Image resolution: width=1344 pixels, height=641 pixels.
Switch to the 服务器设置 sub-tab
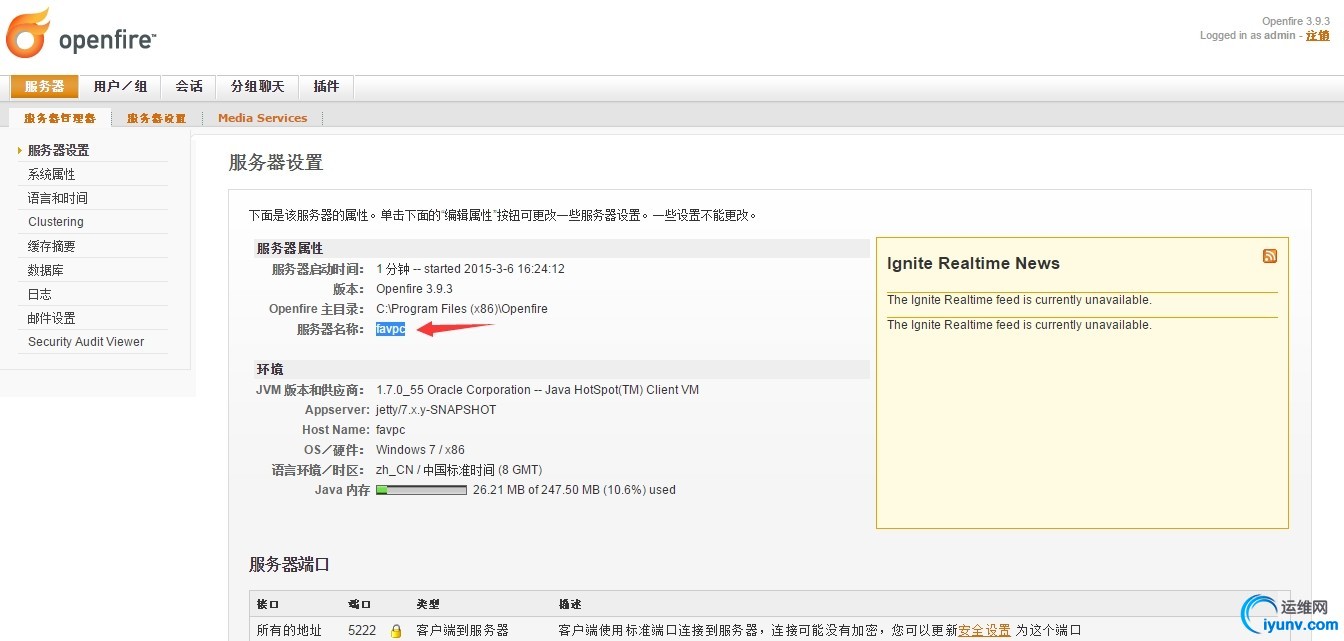pos(156,118)
